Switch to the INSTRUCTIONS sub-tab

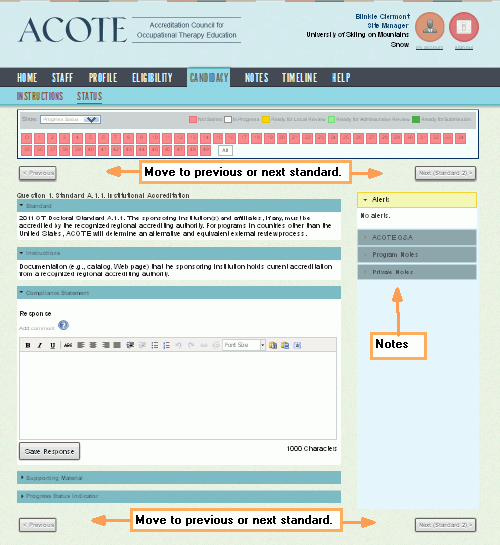click(40, 96)
